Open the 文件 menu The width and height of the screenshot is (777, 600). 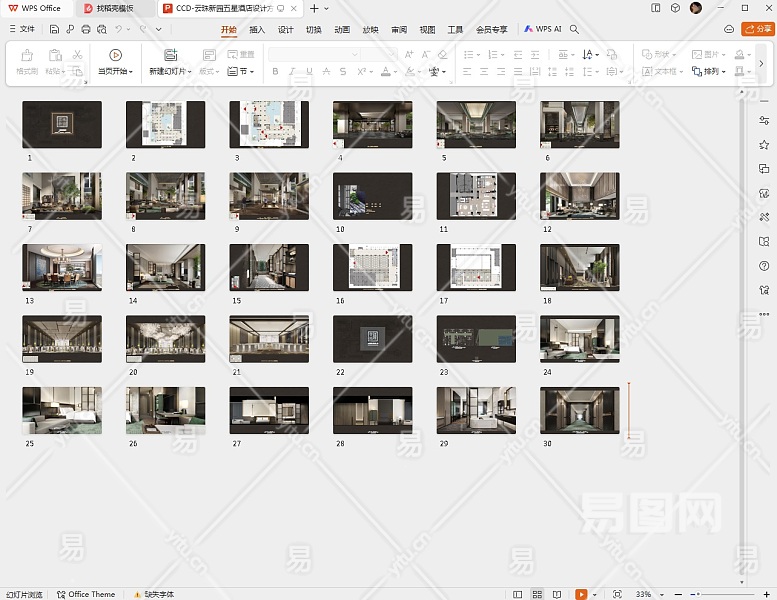click(21, 30)
